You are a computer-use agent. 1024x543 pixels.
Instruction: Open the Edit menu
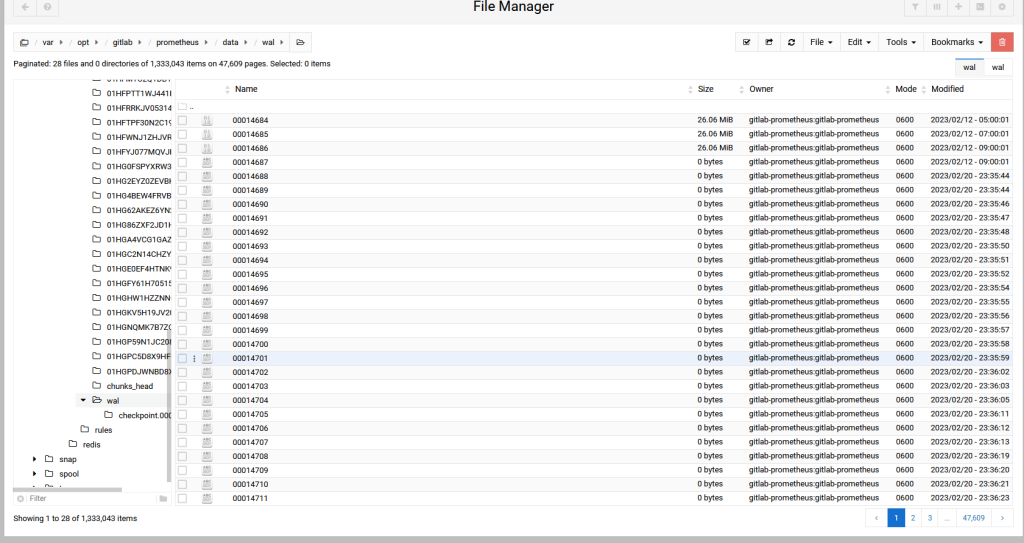859,42
